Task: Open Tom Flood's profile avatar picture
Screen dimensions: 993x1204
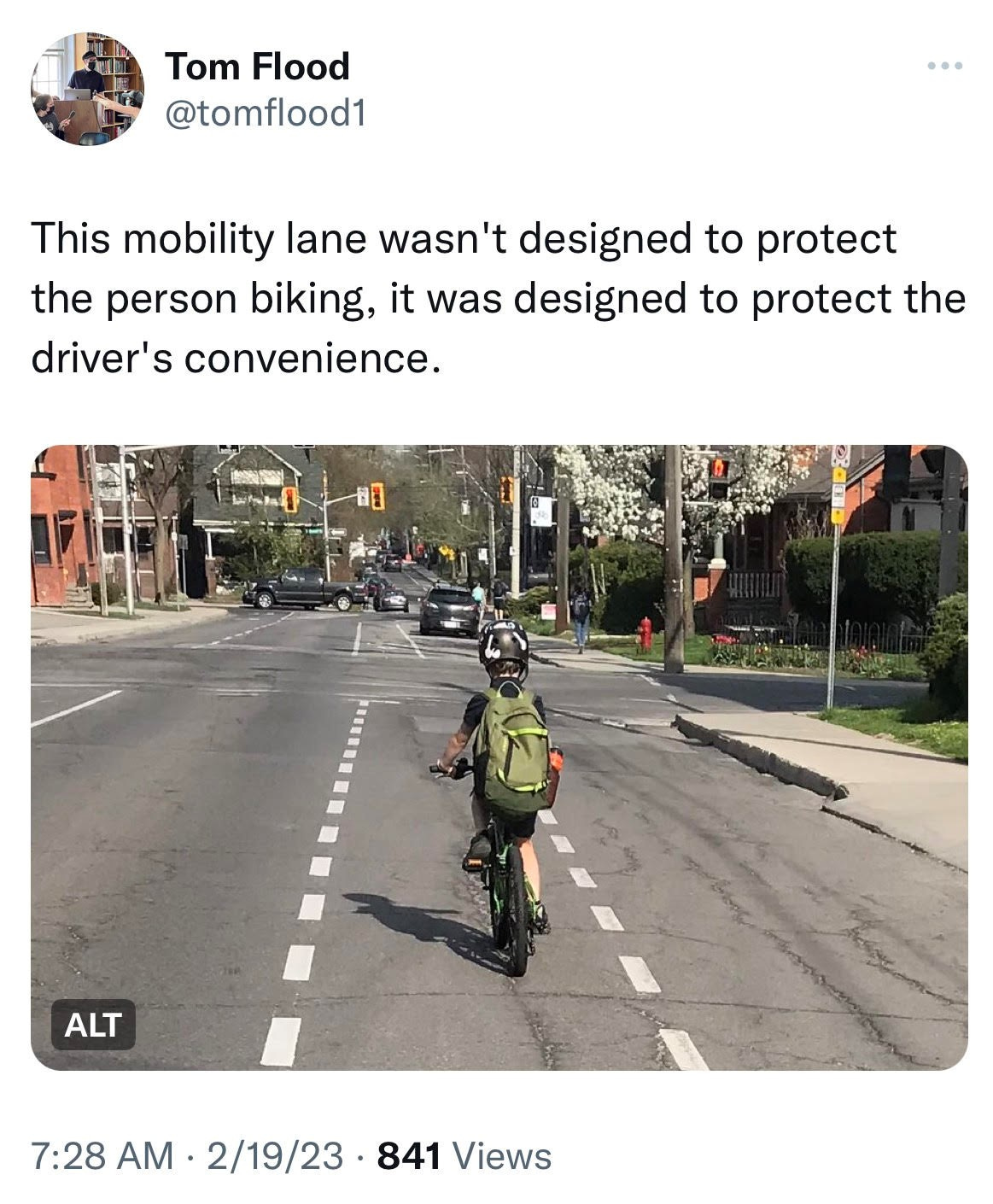Action: [x=88, y=89]
